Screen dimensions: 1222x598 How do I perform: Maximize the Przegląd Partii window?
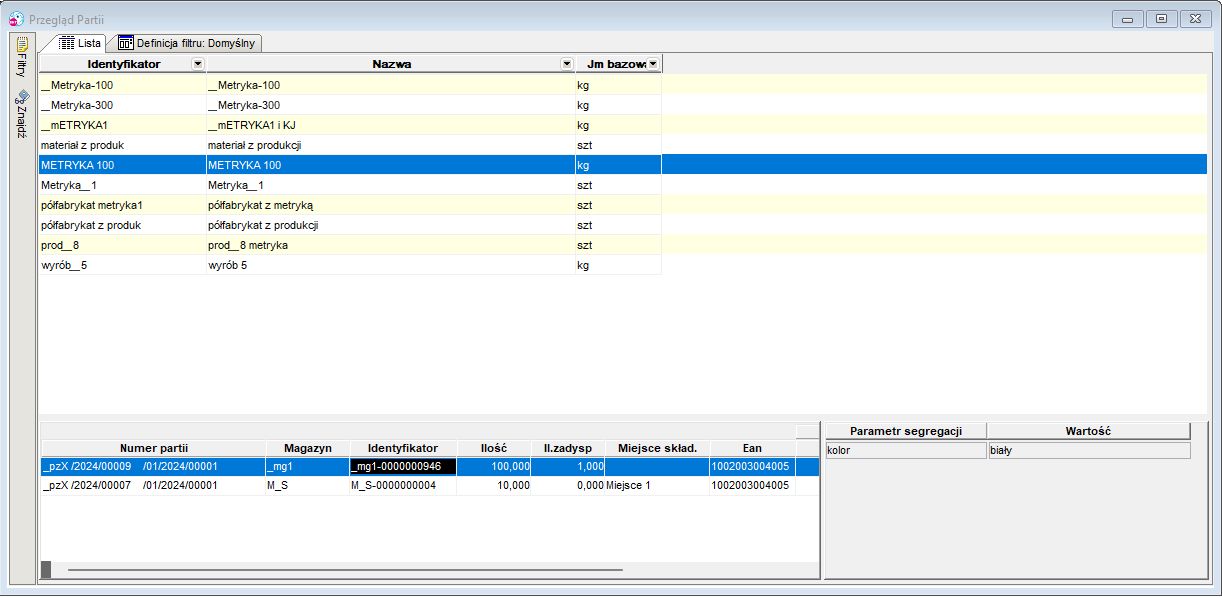click(1161, 19)
